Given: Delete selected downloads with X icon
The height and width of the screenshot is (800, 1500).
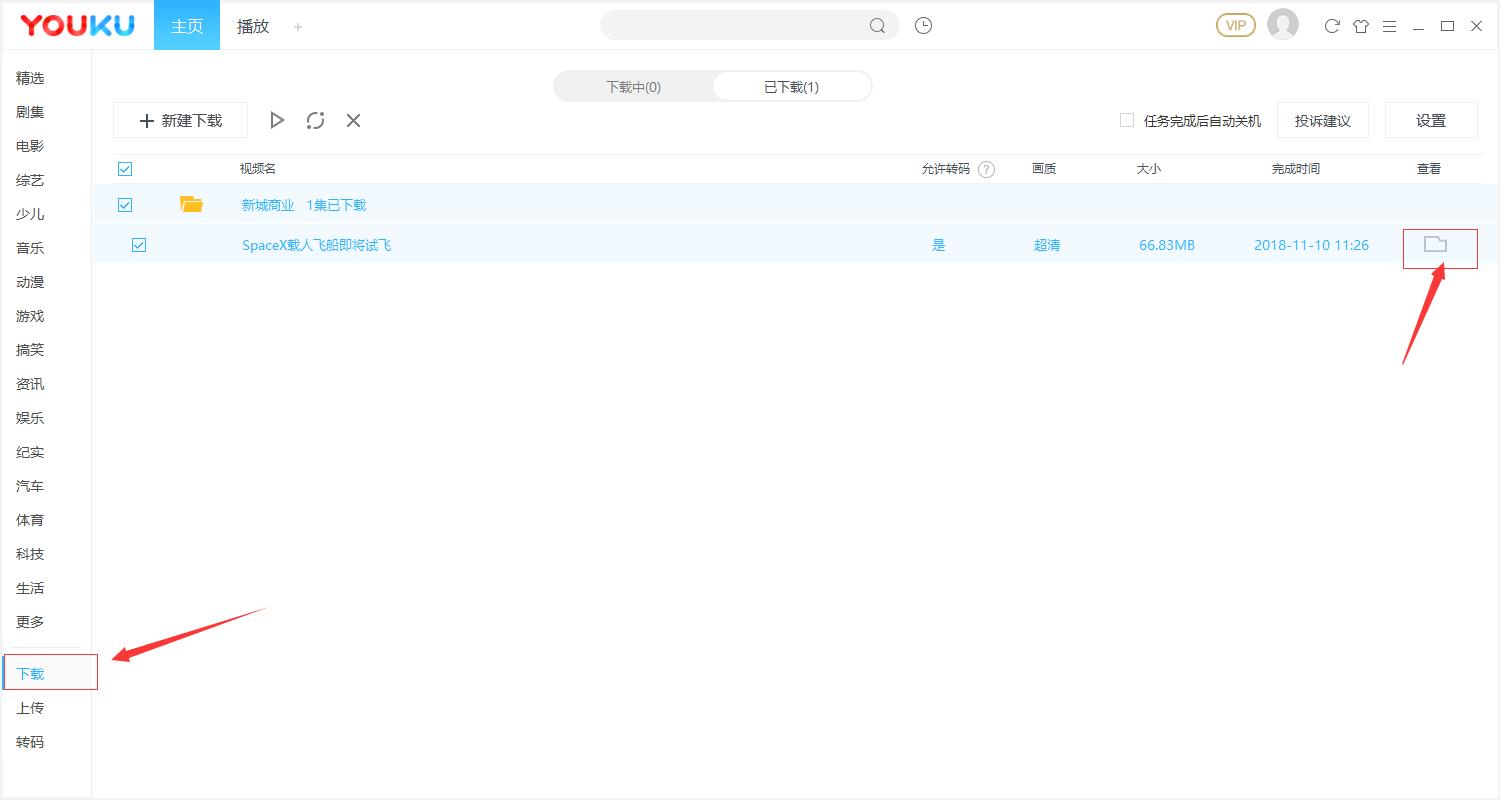Looking at the screenshot, I should coord(353,120).
